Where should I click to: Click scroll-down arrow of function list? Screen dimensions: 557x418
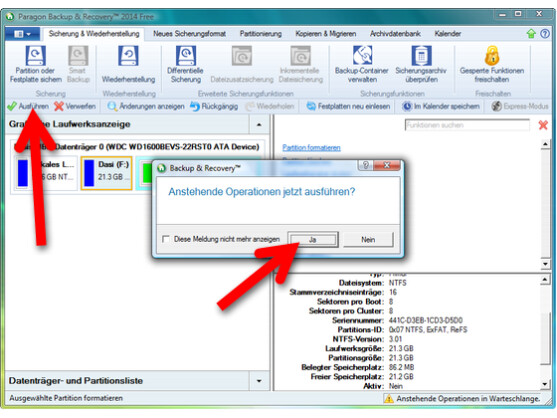click(x=545, y=264)
